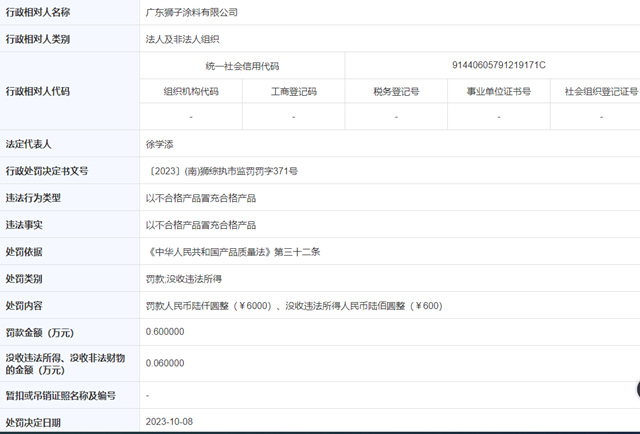The image size is (640, 434).
Task: Select the 行政相对人类别 label
Action: (38, 39)
